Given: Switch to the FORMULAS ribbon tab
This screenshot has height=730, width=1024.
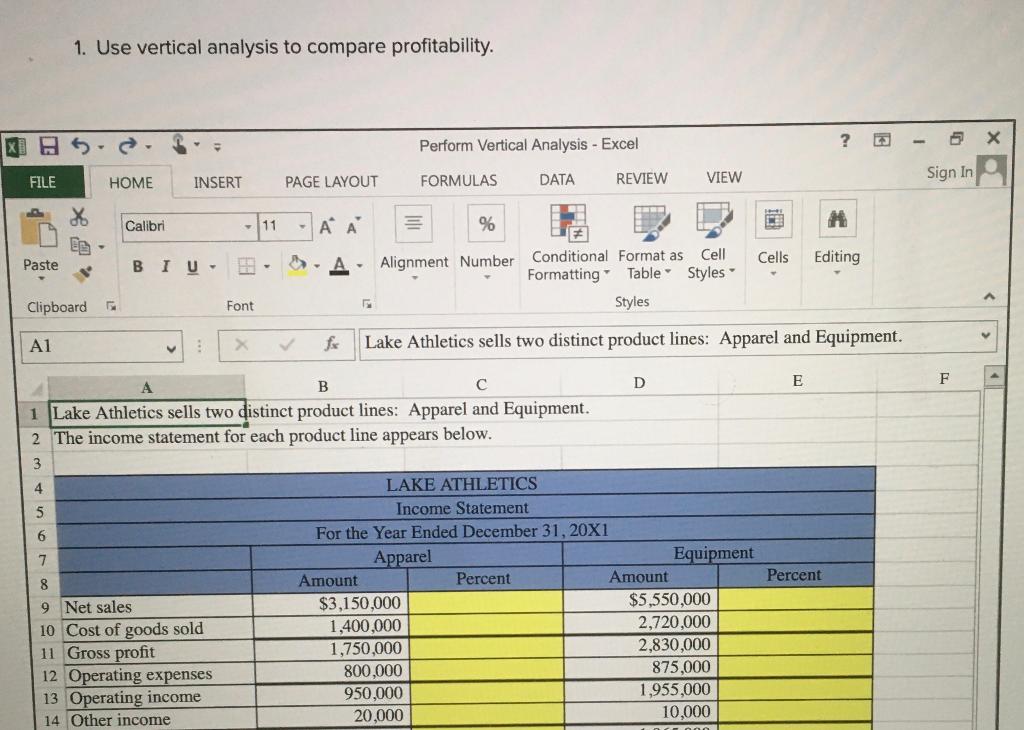Looking at the screenshot, I should (x=458, y=179).
